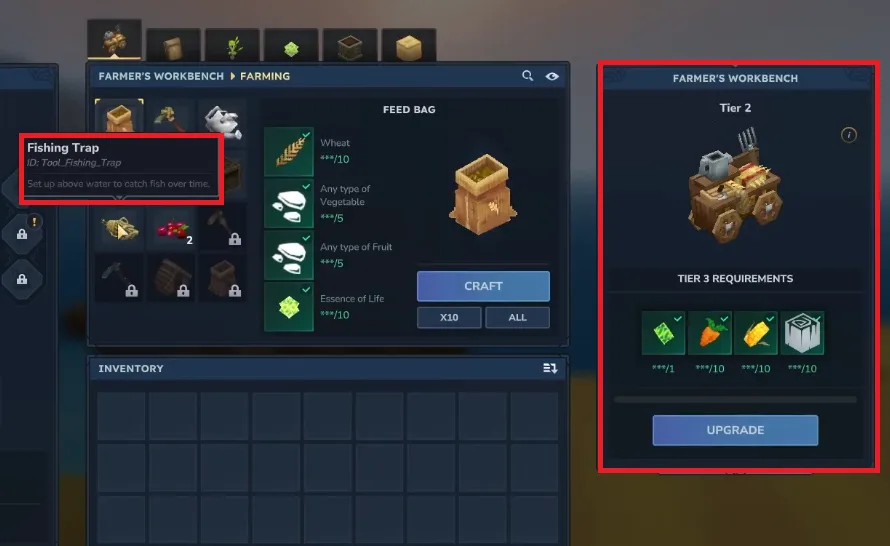This screenshot has width=890, height=546.
Task: Craft ten with the X10 button
Action: [449, 317]
